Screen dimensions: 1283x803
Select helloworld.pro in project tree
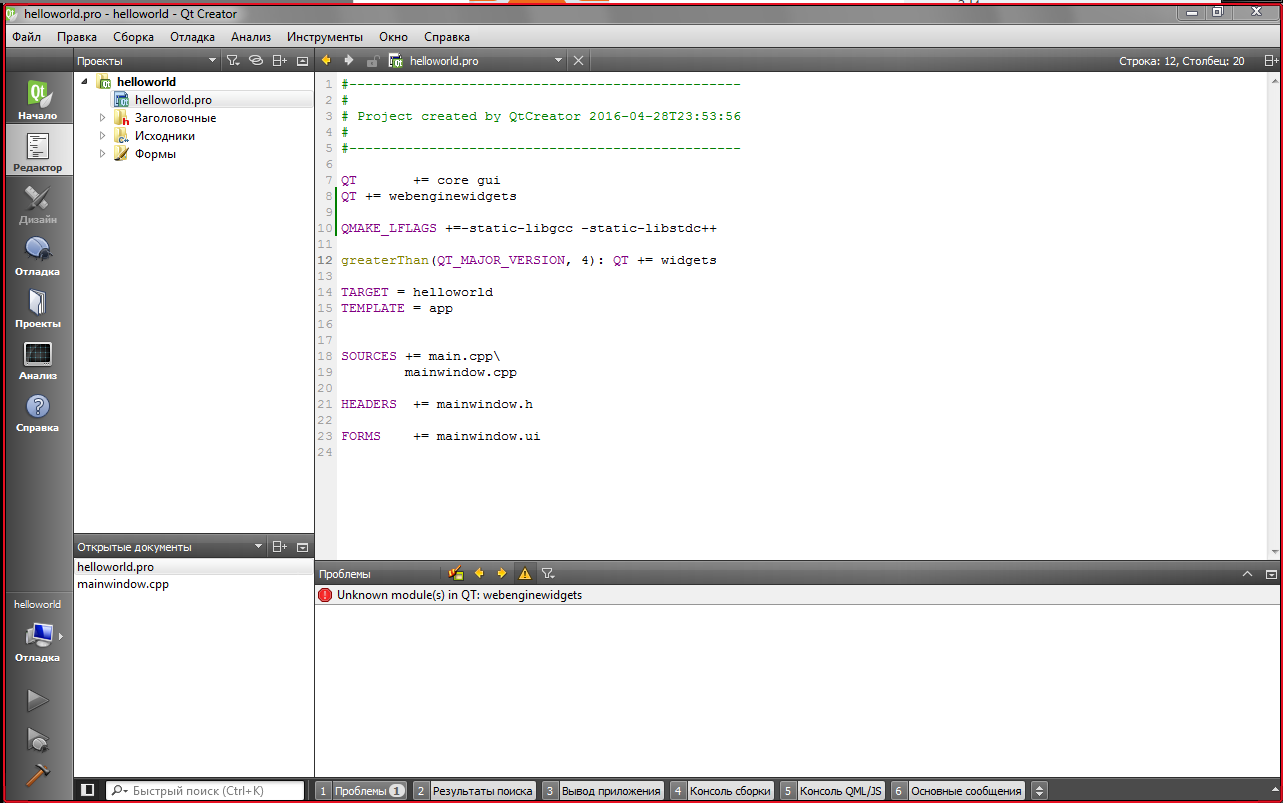click(173, 100)
